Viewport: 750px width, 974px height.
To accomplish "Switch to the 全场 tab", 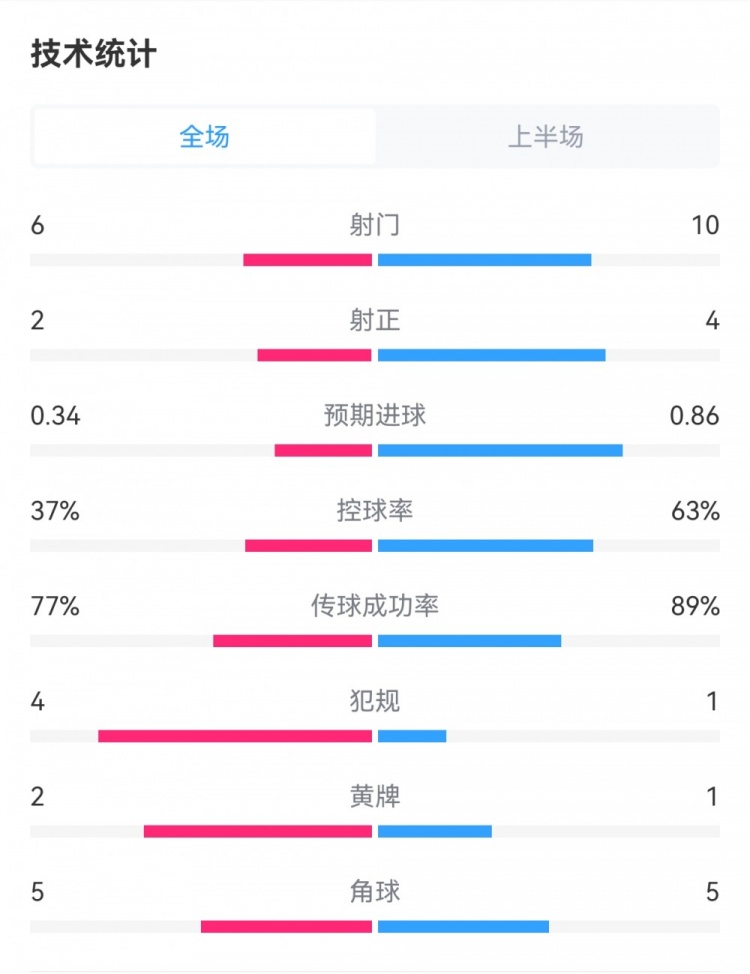I will (205, 137).
